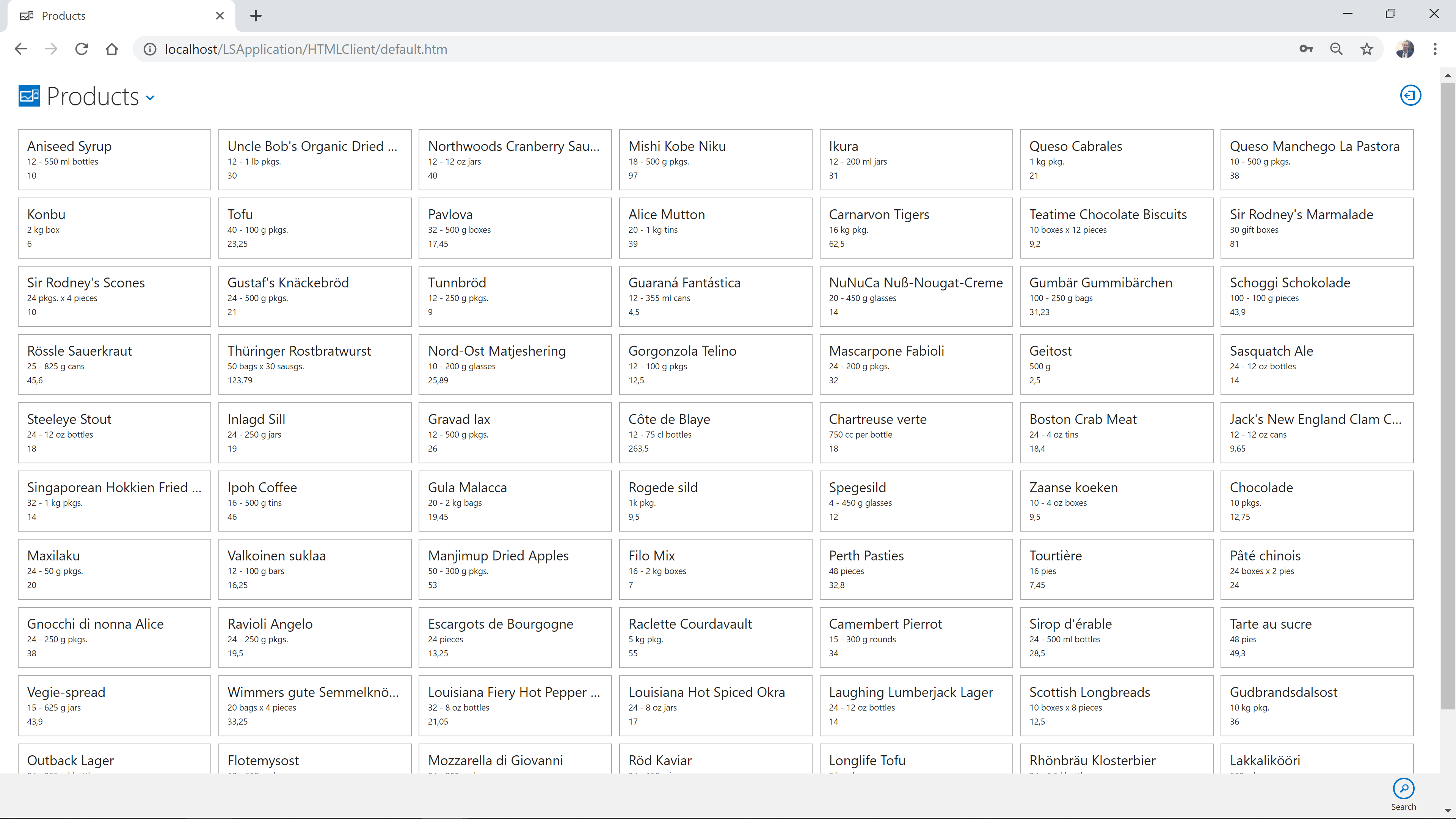The height and width of the screenshot is (819, 1456).
Task: View site information icon
Action: pyautogui.click(x=150, y=49)
